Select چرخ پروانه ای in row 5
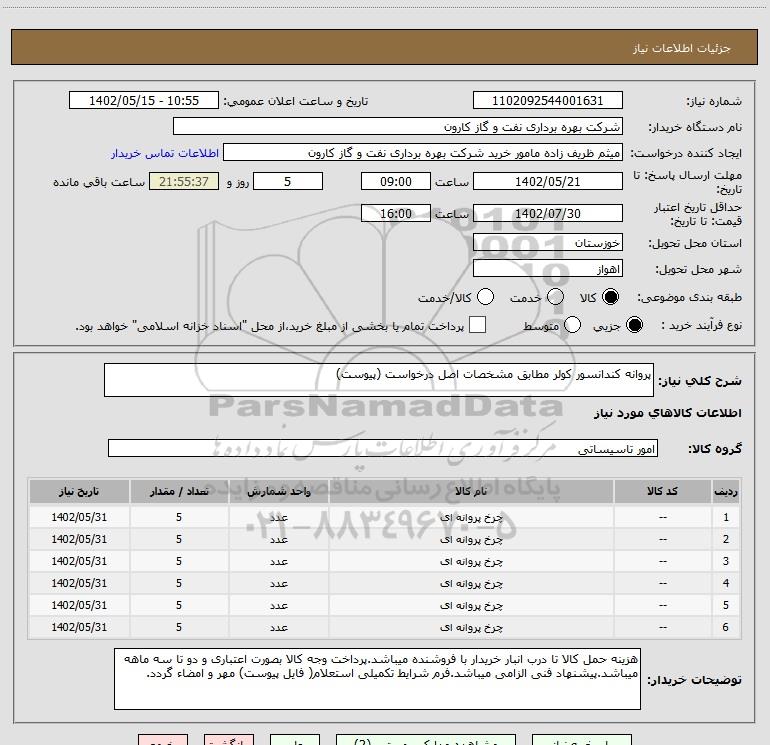This screenshot has width=770, height=745. [x=471, y=606]
